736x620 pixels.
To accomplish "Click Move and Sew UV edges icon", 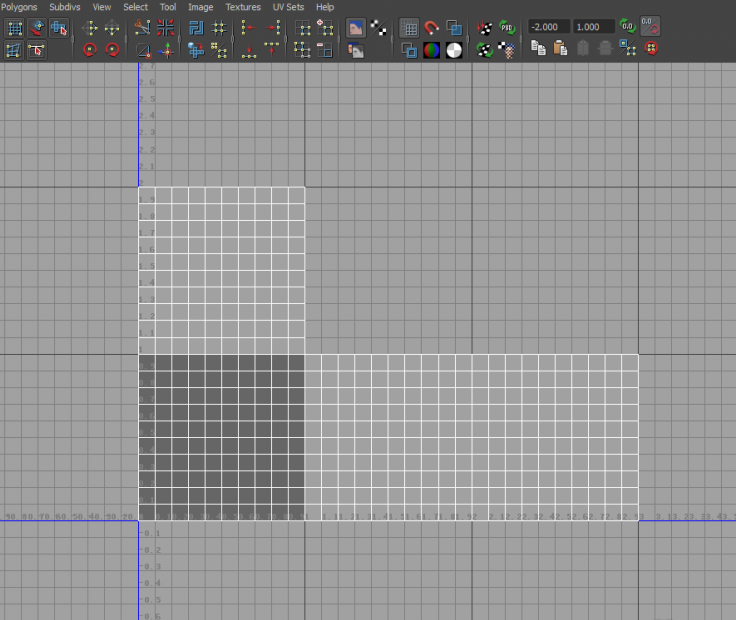I will 166,50.
